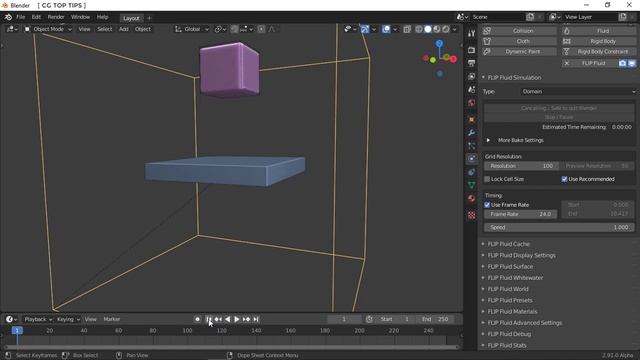The image size is (640, 360).
Task: Open the Window menu
Action: (x=80, y=17)
